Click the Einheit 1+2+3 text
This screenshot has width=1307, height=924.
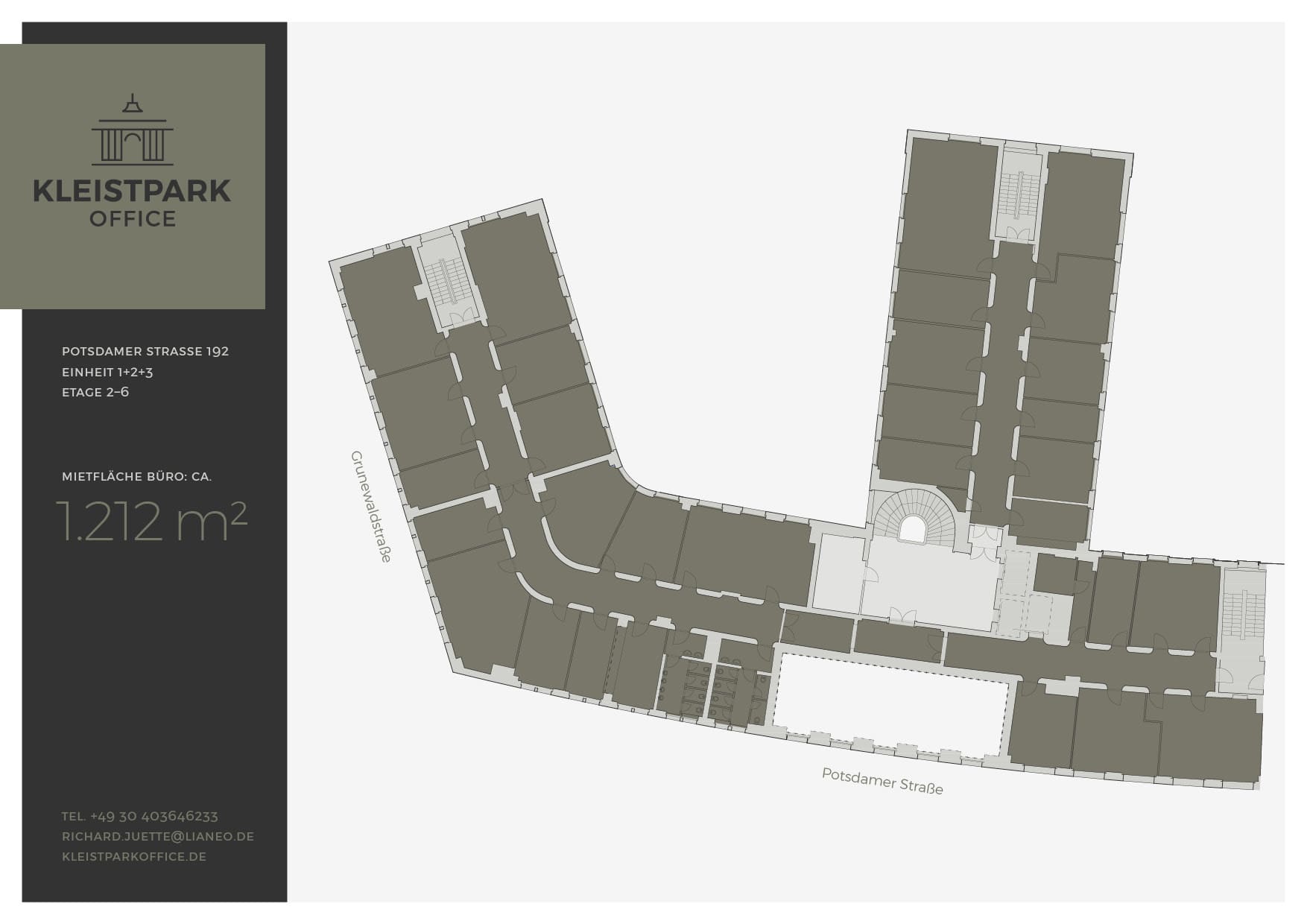pos(107,372)
